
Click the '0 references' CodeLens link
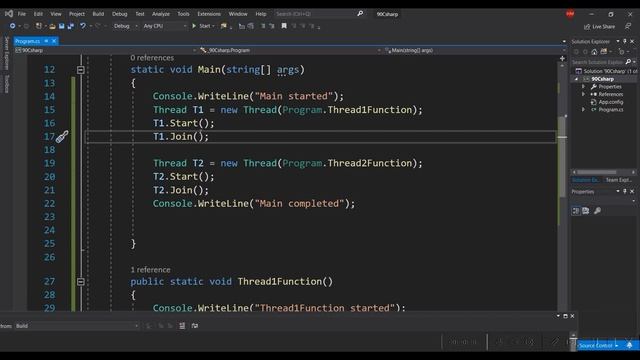152,58
